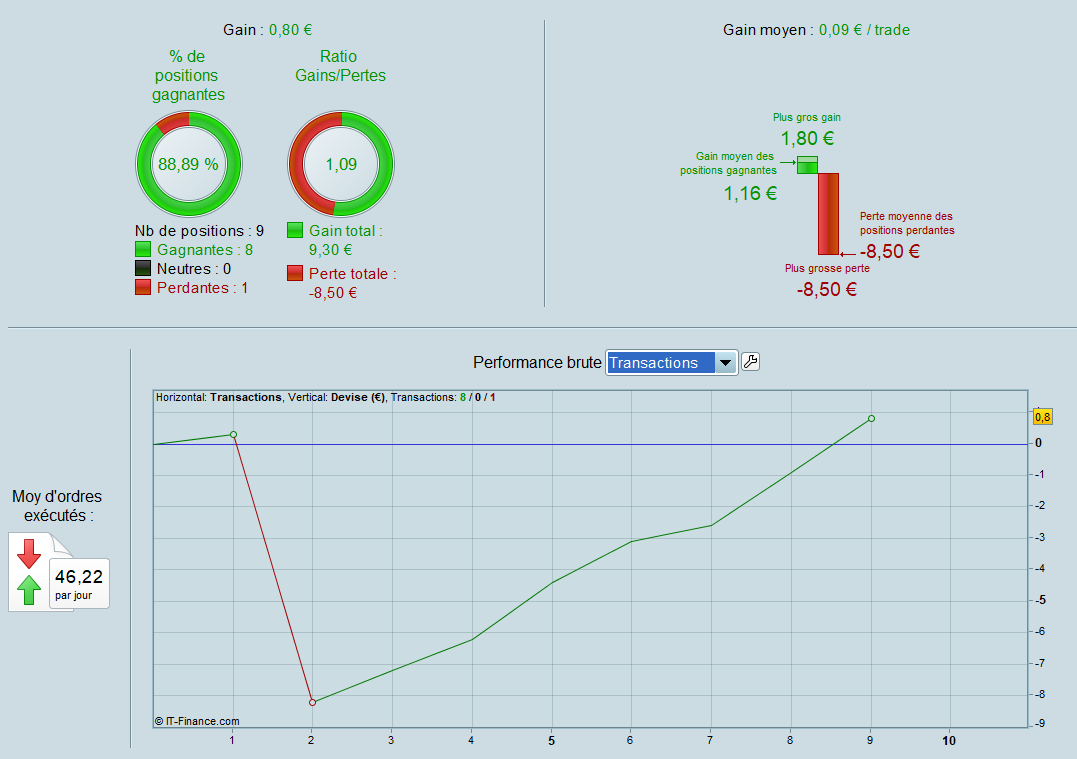Click the 'Gagnantes : 8' label
1077x759 pixels.
click(205, 250)
